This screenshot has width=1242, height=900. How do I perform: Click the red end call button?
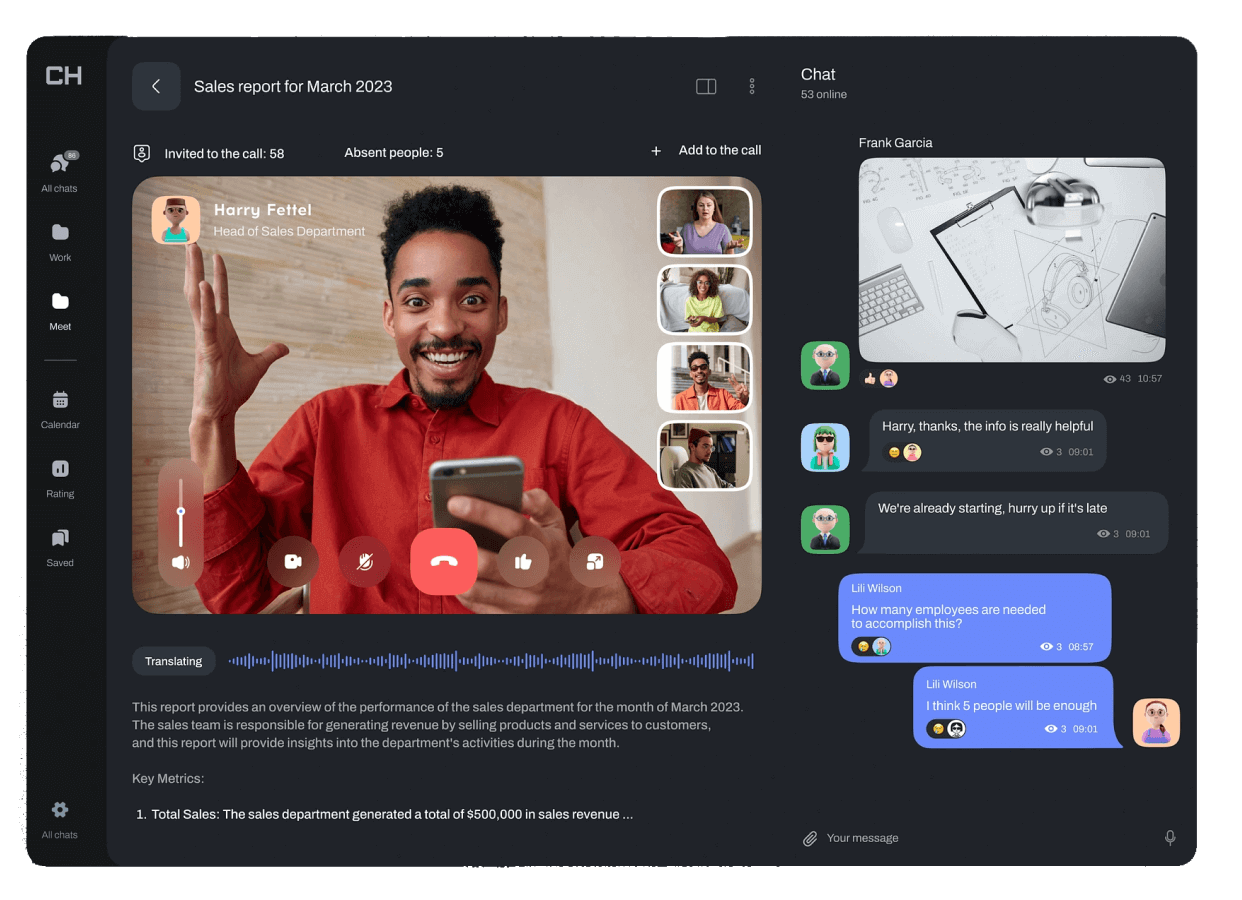tap(443, 562)
